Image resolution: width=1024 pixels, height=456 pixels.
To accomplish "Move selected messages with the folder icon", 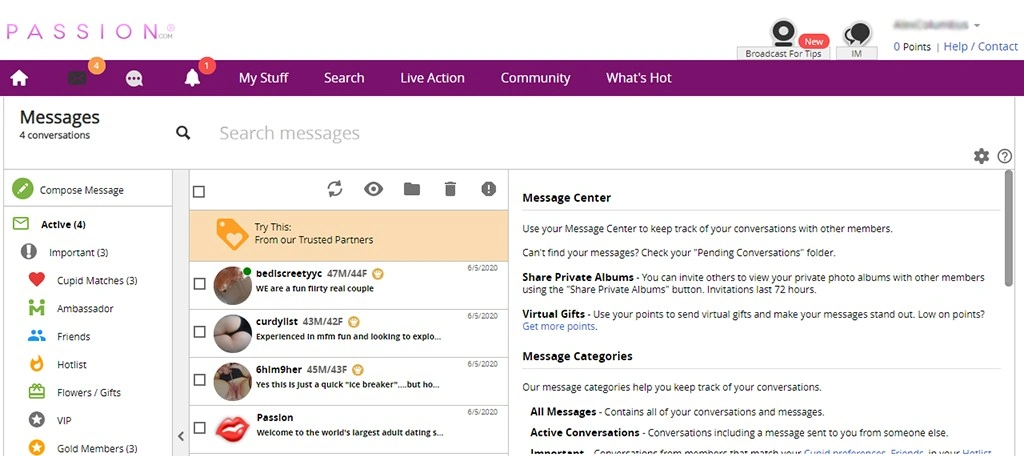I will [411, 189].
